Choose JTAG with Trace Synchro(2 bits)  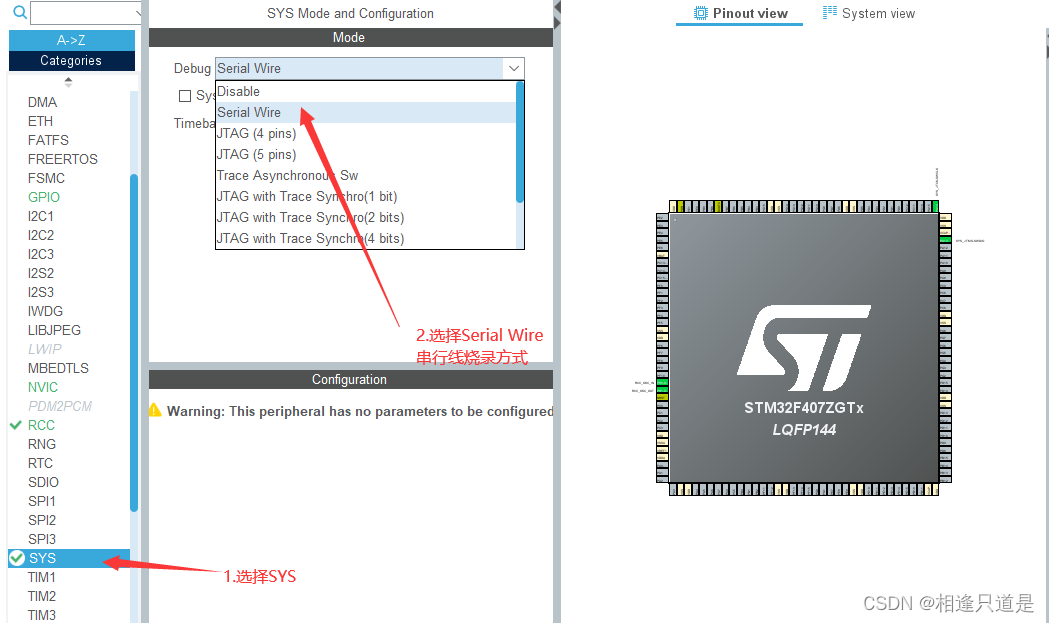(366, 217)
